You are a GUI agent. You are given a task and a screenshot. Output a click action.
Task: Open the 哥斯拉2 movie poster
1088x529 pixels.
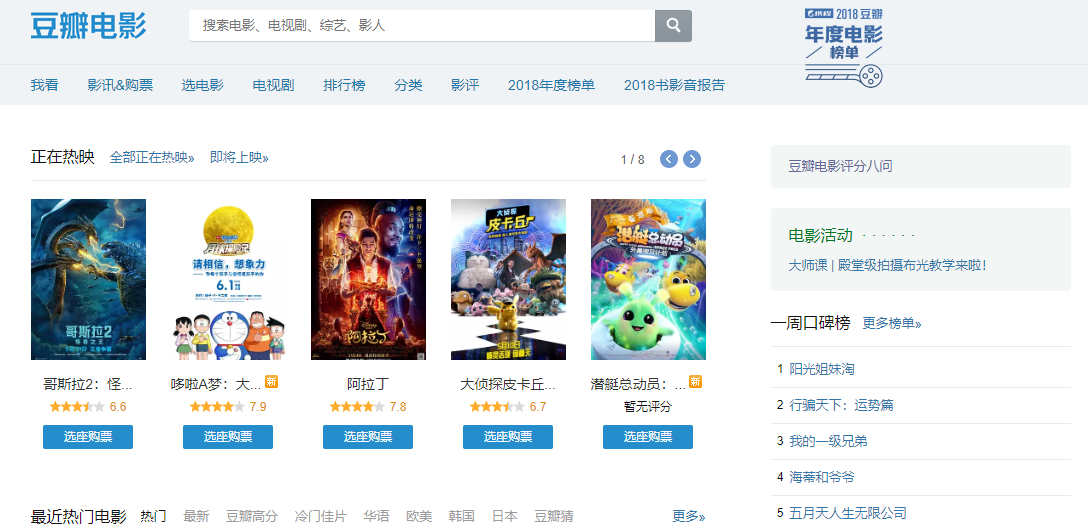click(x=88, y=279)
